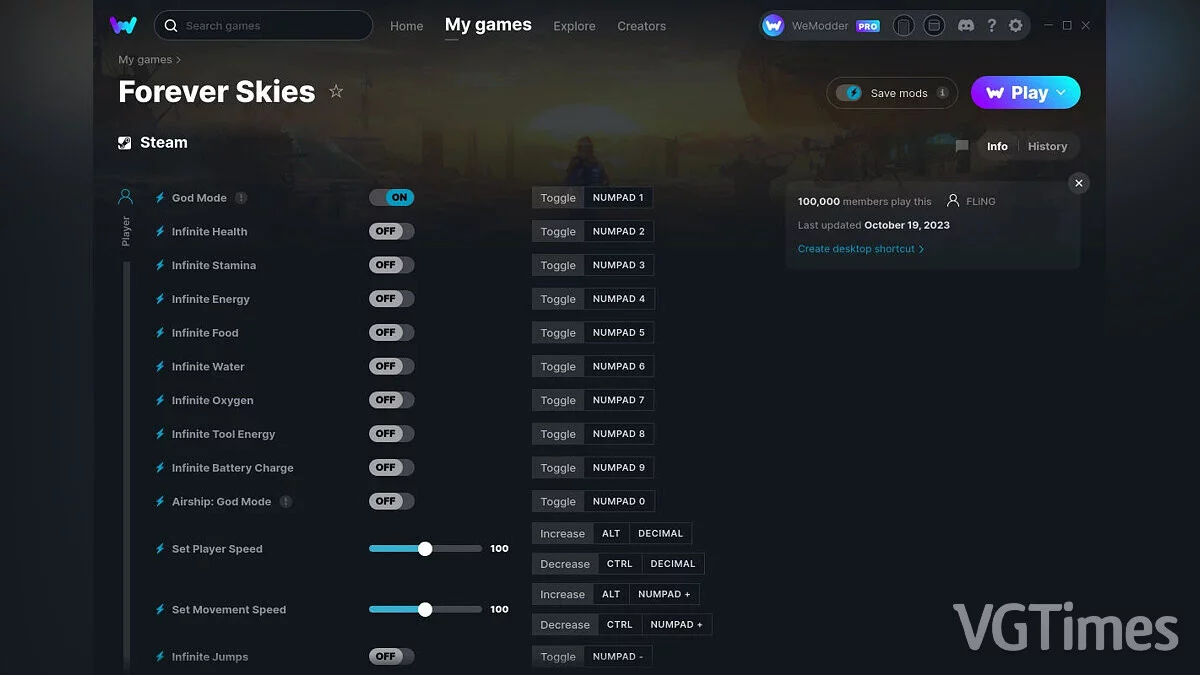
Task: Click Increase hotkey for Set Player Speed
Action: click(562, 533)
